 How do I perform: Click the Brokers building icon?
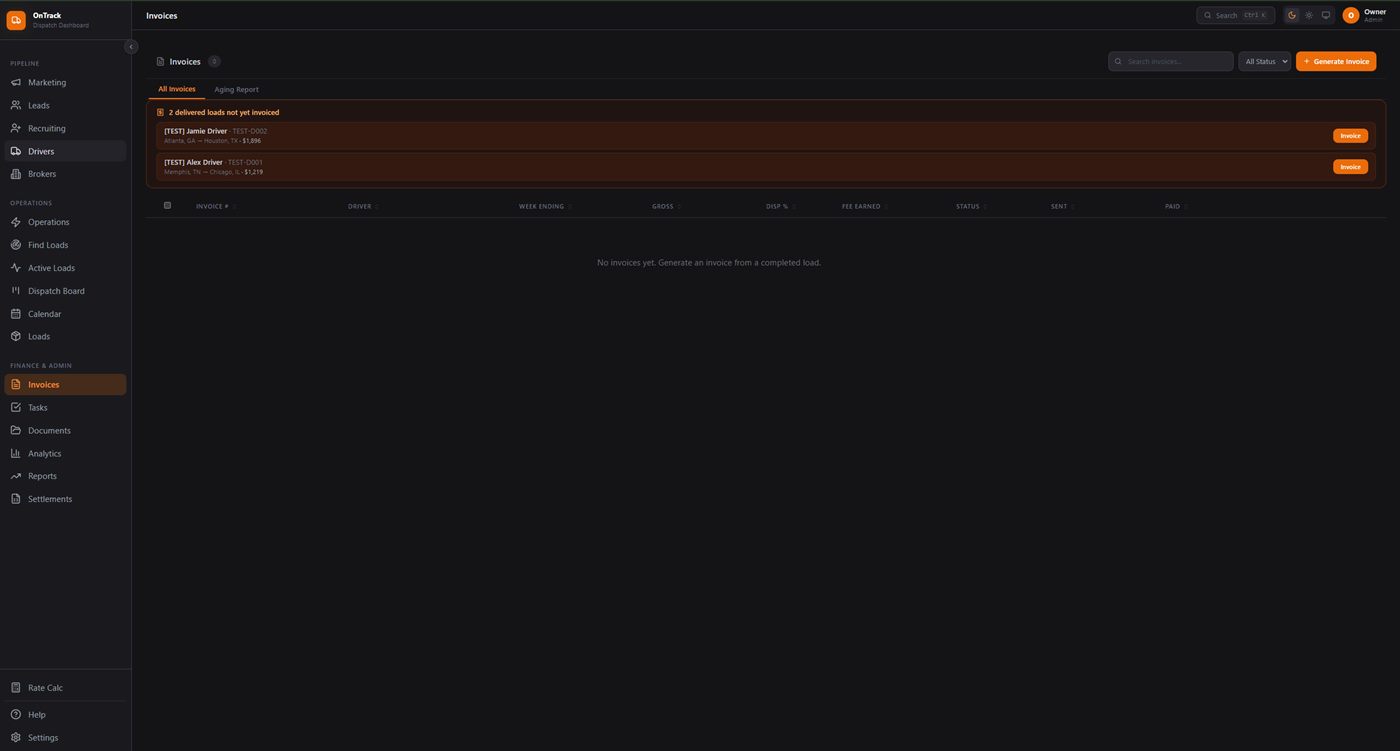click(16, 174)
